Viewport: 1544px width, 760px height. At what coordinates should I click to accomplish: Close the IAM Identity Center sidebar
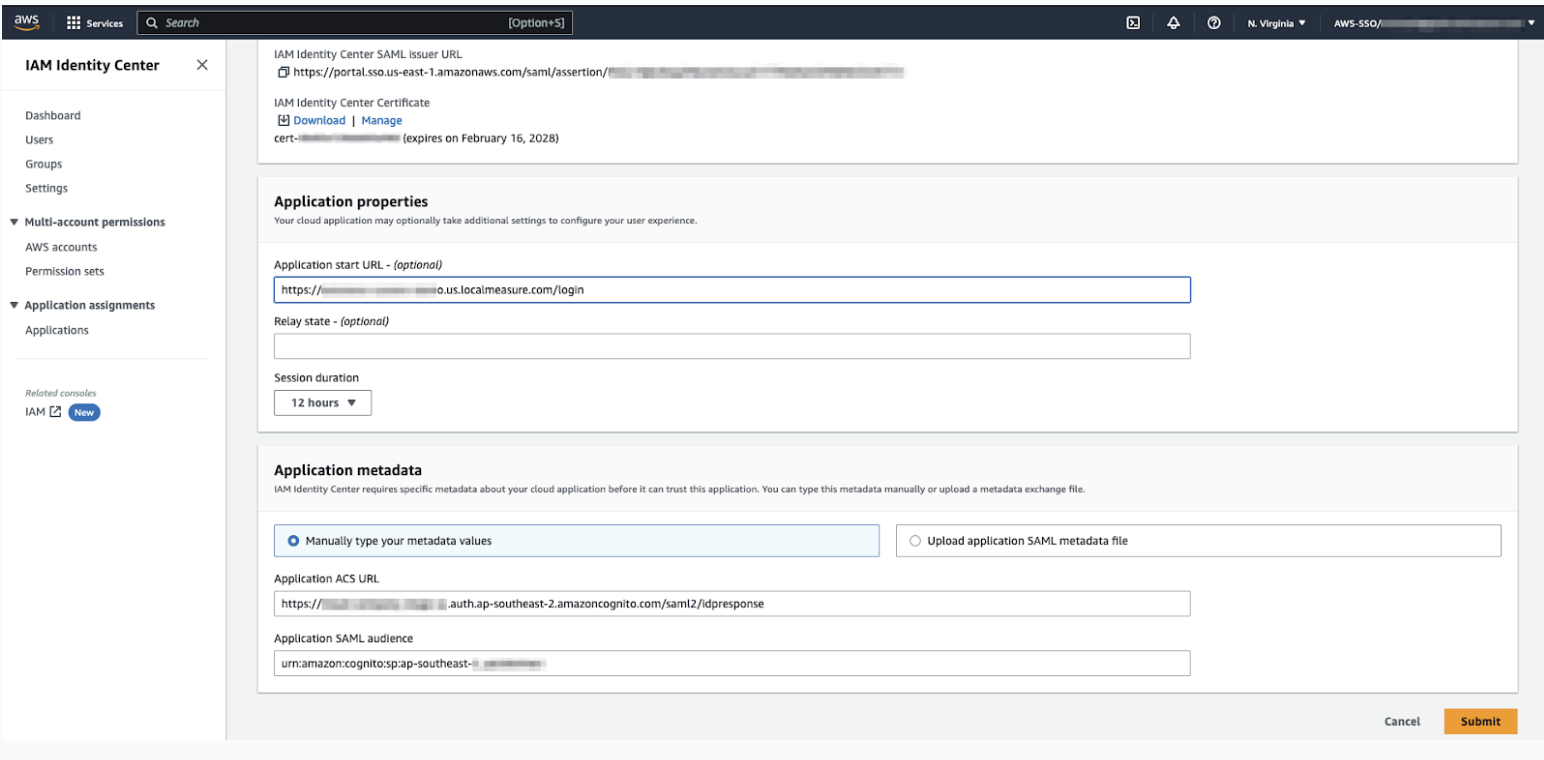(x=202, y=65)
